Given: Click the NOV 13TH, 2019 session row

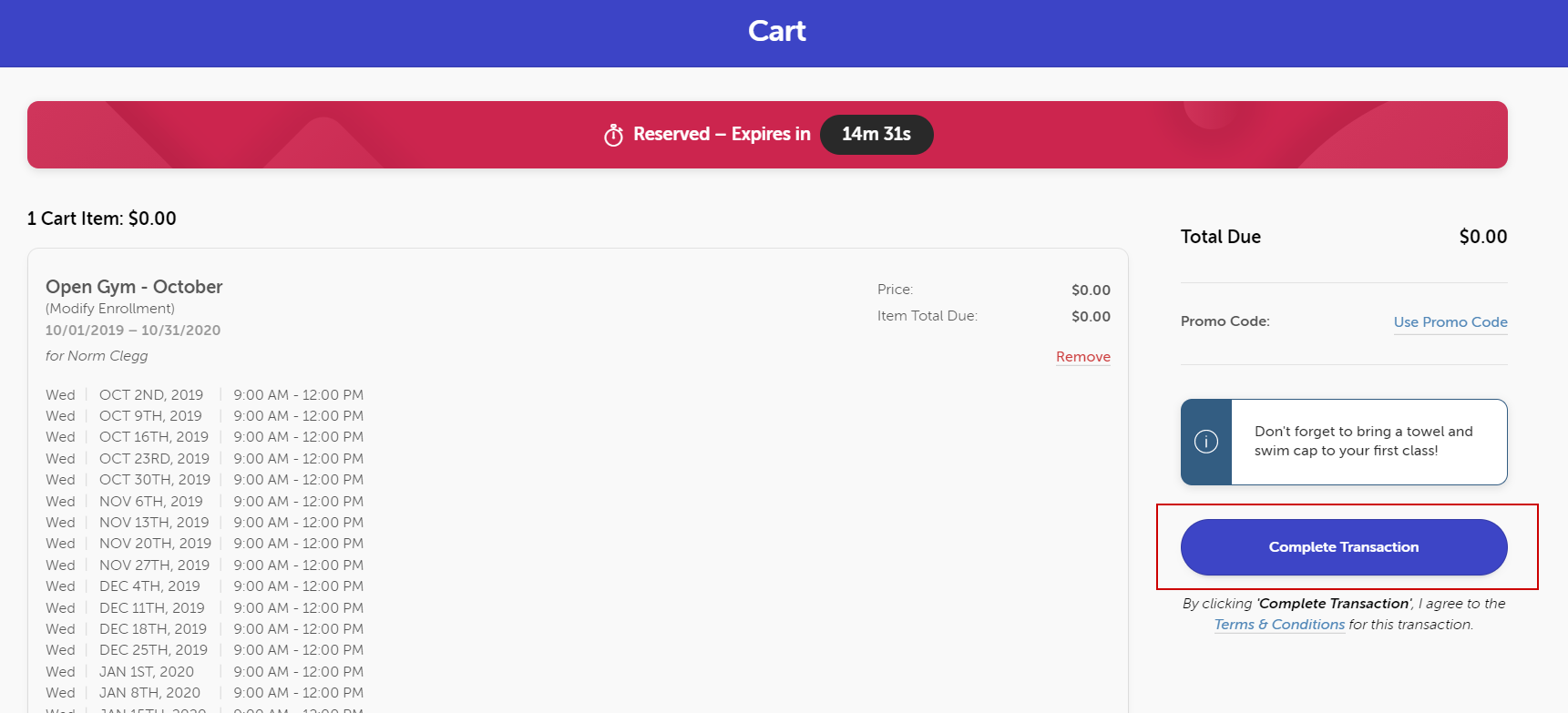Looking at the screenshot, I should [205, 523].
